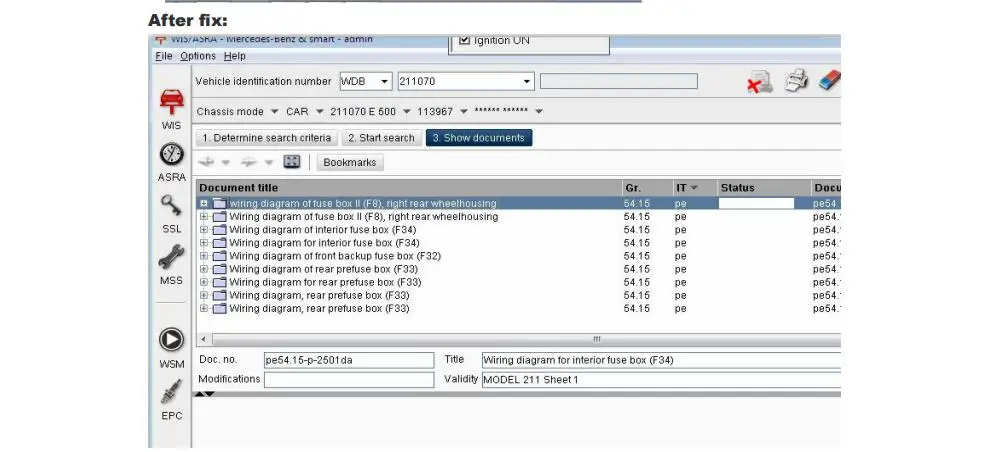This screenshot has height=452, width=989.
Task: Open the CAR dropdown arrow
Action: coord(319,112)
